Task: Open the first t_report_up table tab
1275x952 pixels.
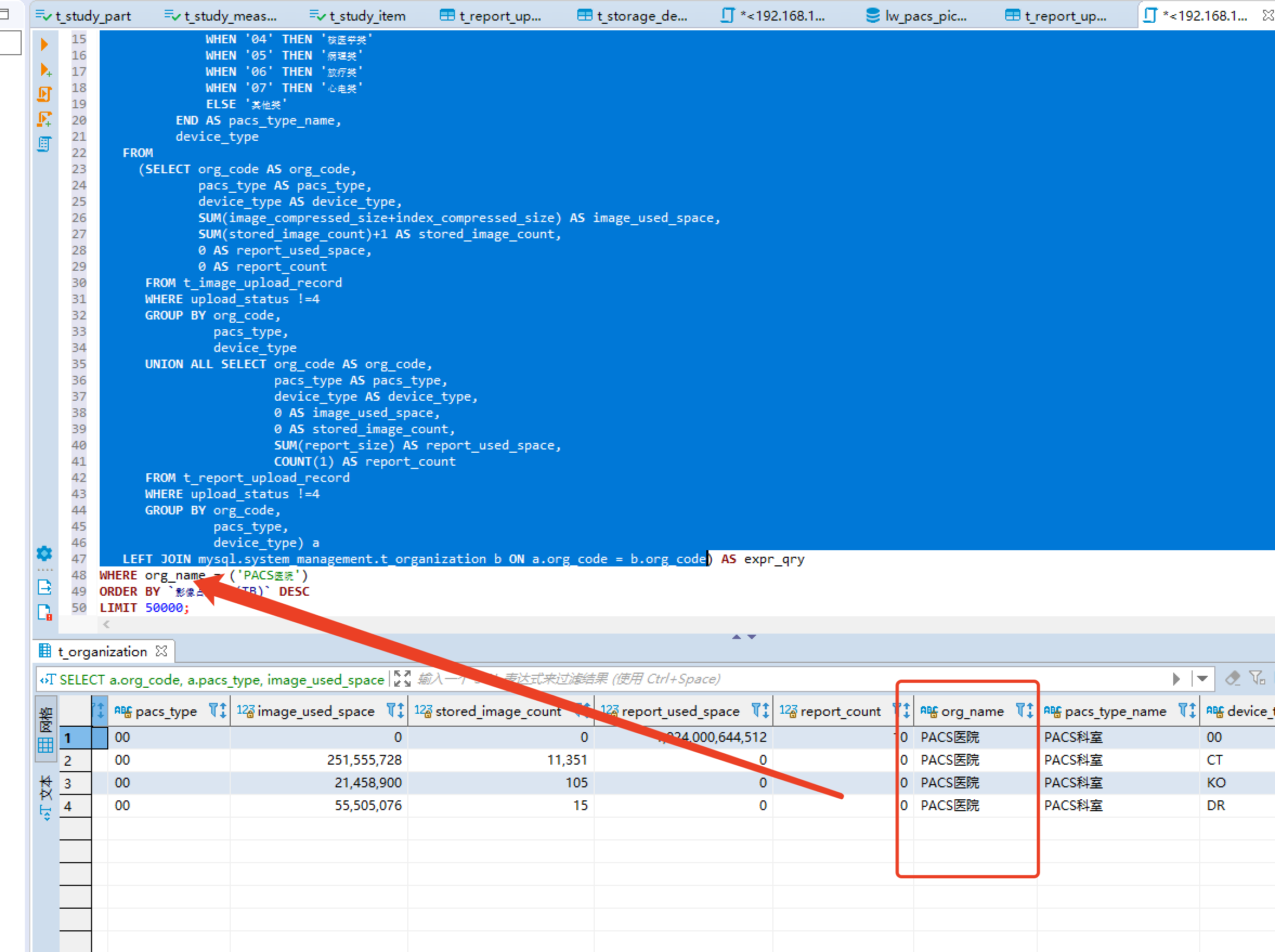Action: (491, 16)
